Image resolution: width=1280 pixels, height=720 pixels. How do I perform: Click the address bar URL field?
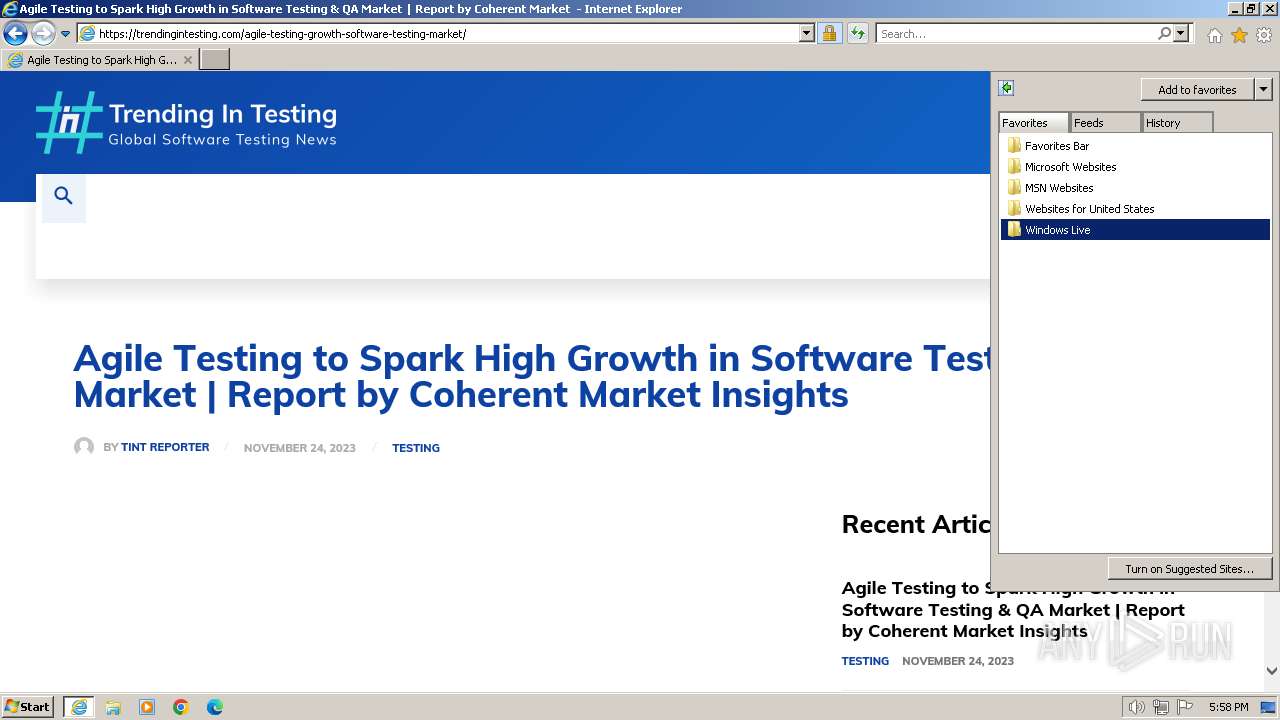pyautogui.click(x=438, y=34)
